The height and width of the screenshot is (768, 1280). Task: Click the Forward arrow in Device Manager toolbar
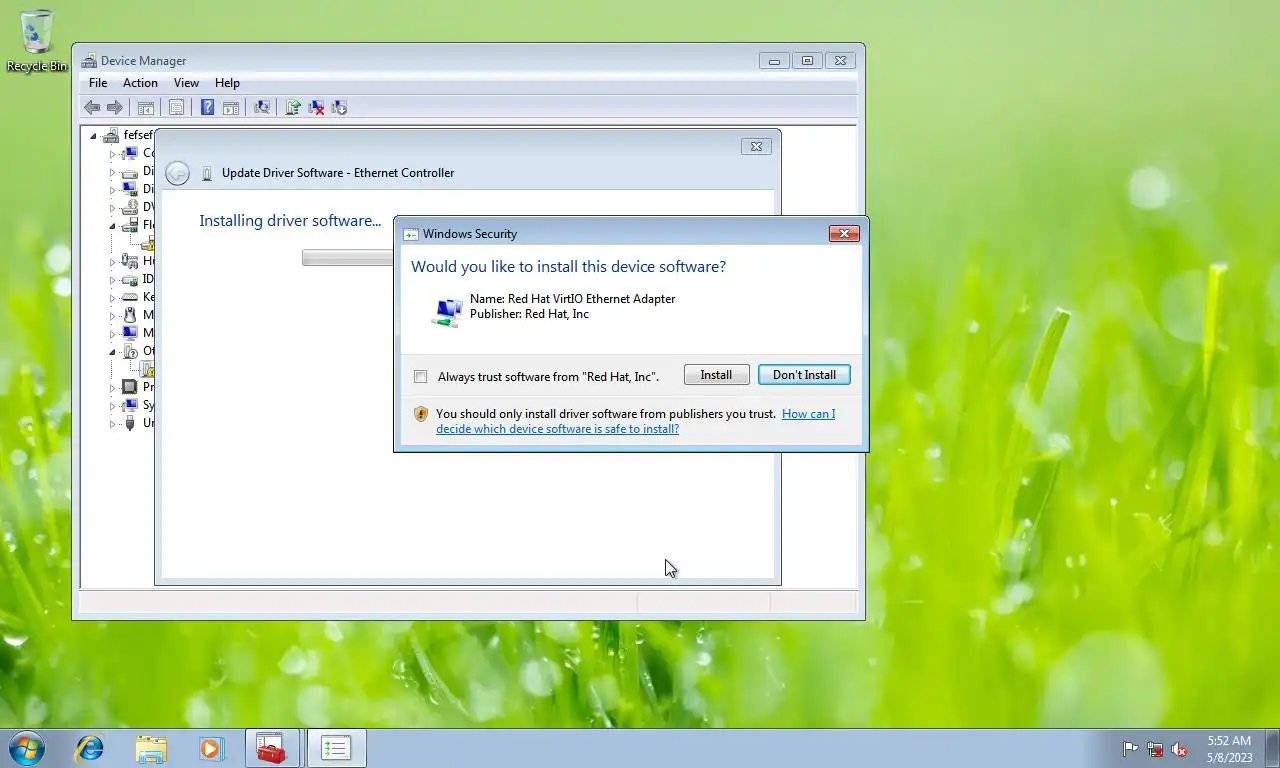point(115,108)
